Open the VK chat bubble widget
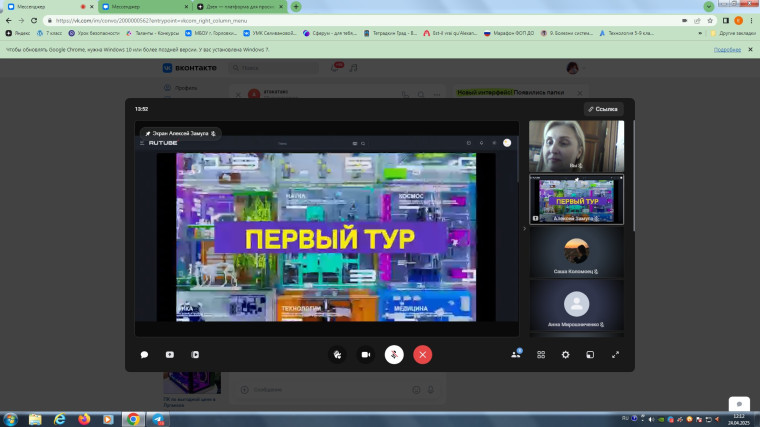Image resolution: width=760 pixels, height=427 pixels. tap(739, 403)
